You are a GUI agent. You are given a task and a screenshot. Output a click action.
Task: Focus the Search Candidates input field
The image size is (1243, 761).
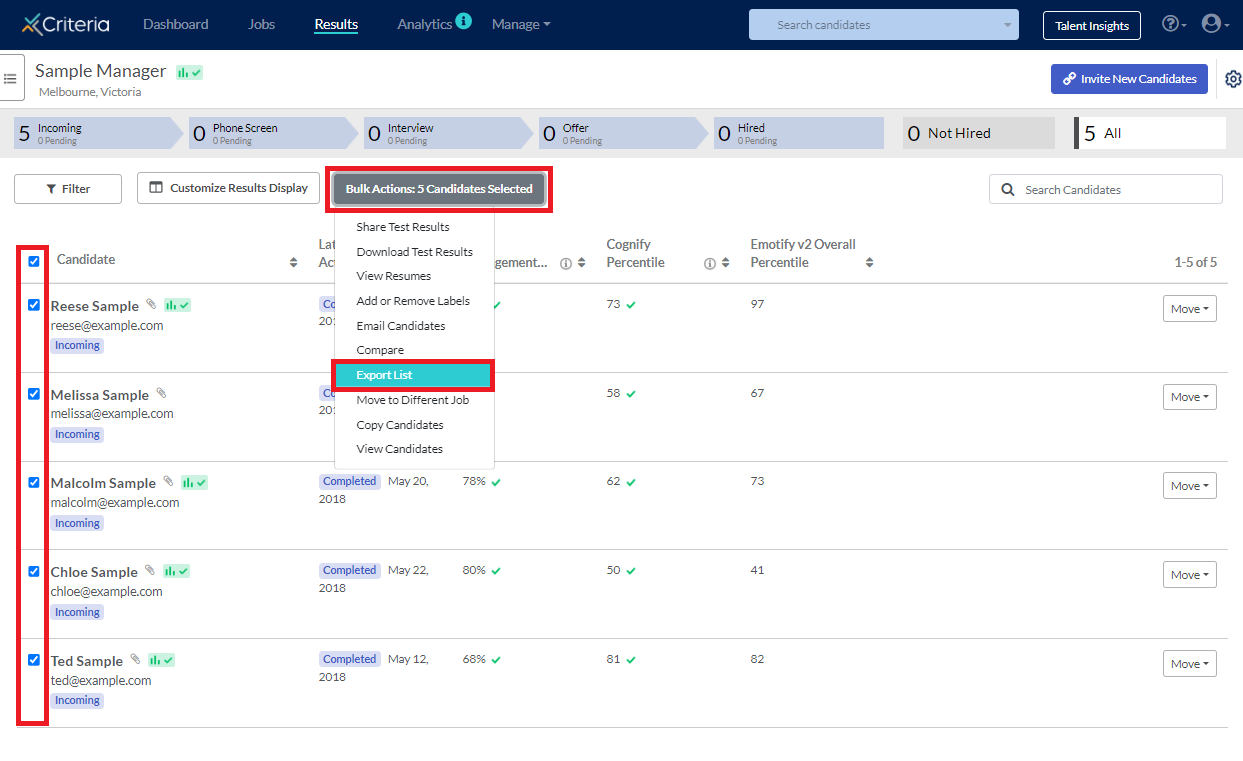(x=1106, y=190)
